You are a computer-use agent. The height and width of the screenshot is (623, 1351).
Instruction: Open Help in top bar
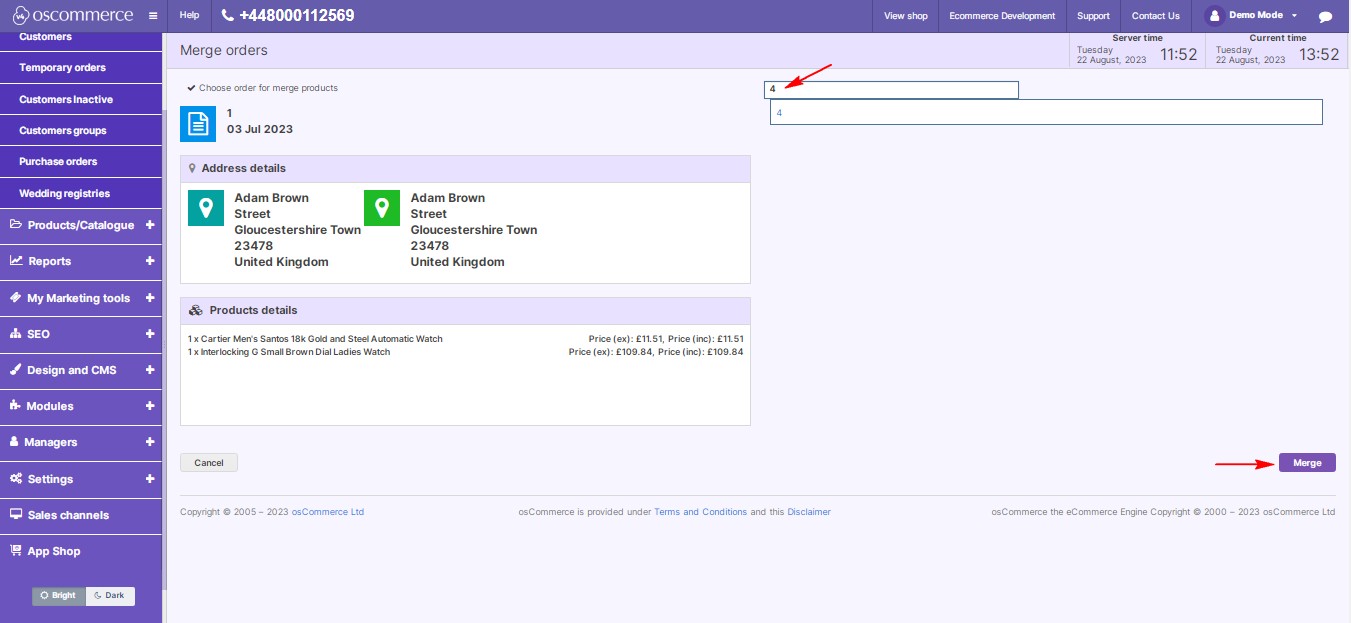tap(189, 16)
